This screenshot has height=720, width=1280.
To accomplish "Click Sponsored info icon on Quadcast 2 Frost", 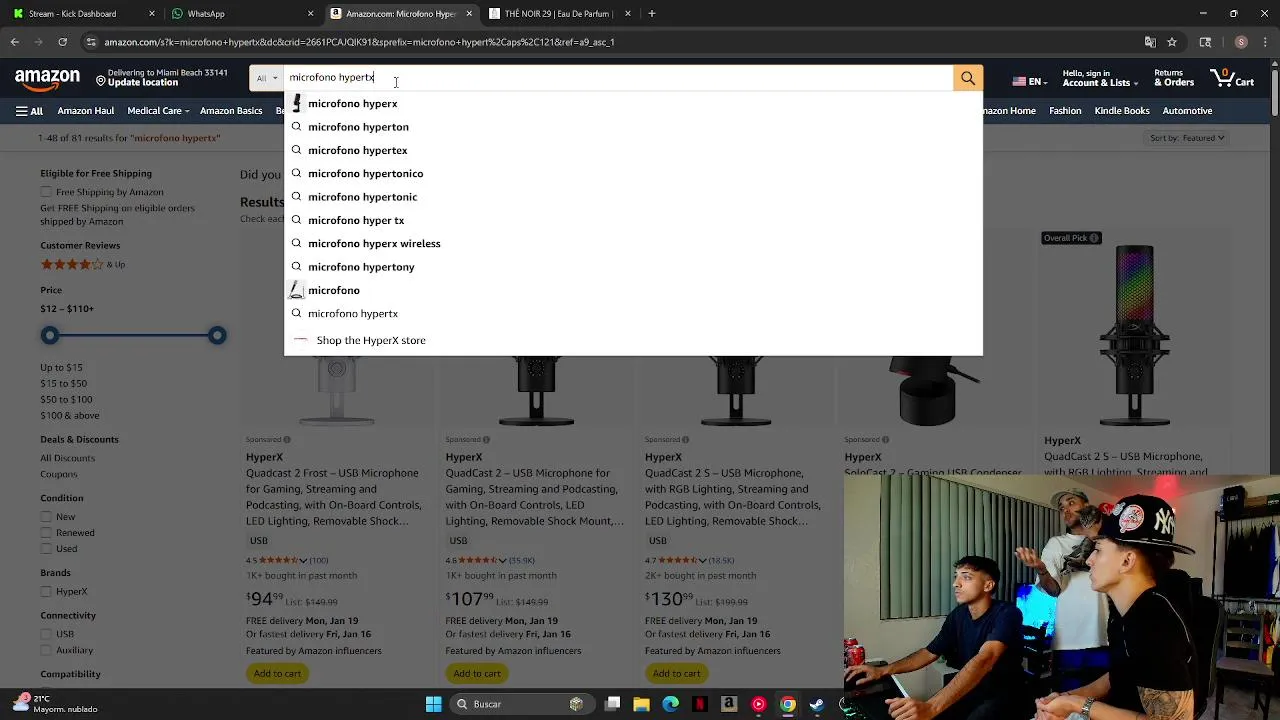I will [287, 439].
